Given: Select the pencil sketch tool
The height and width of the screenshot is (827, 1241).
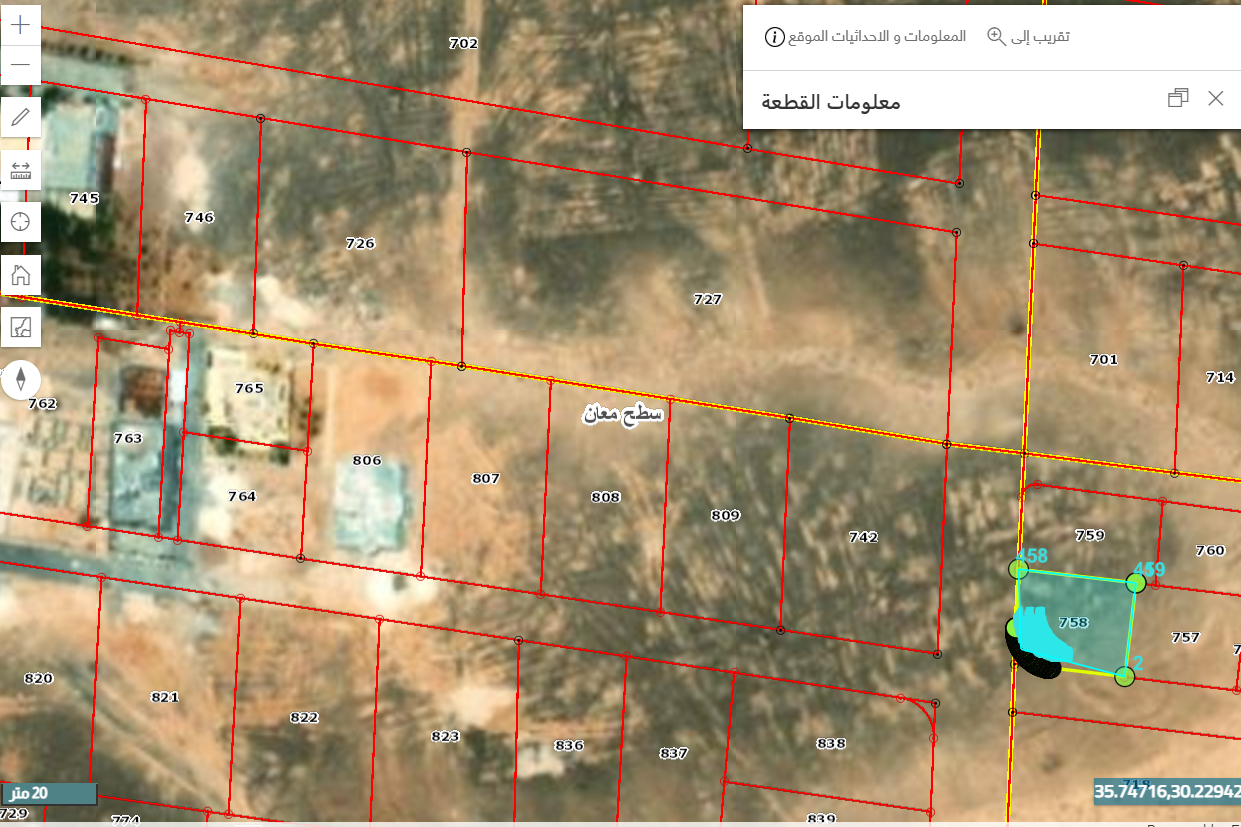Looking at the screenshot, I should click(20, 117).
